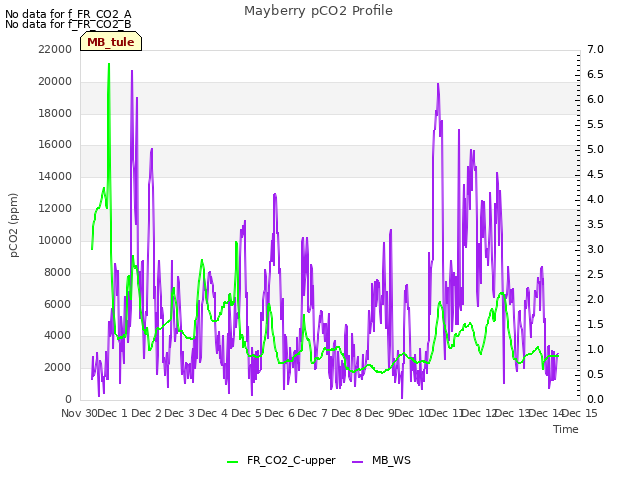
Task: Click the 4.5 right-axis tick label
Action: point(595,174)
